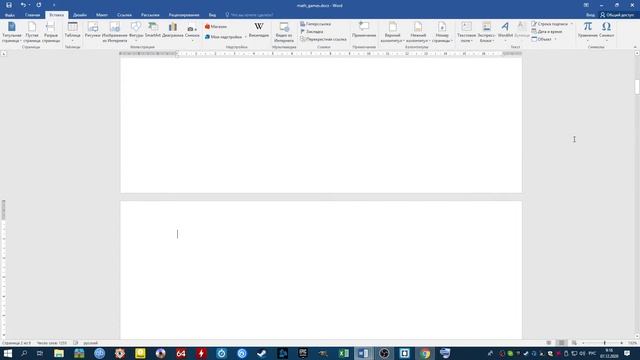Insert a SmartArt graphic
This screenshot has width=640, height=360.
153,31
